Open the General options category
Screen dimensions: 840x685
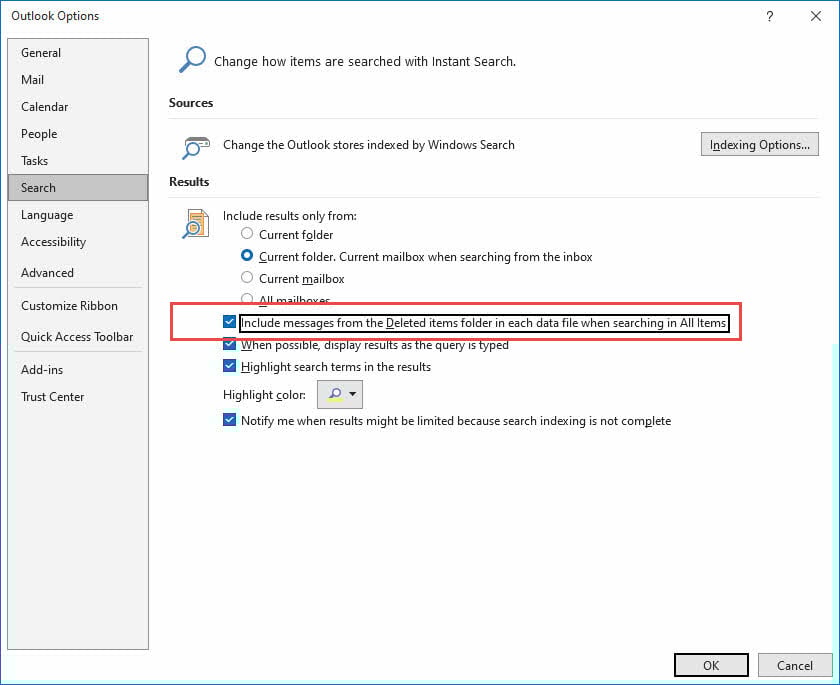tap(78, 52)
